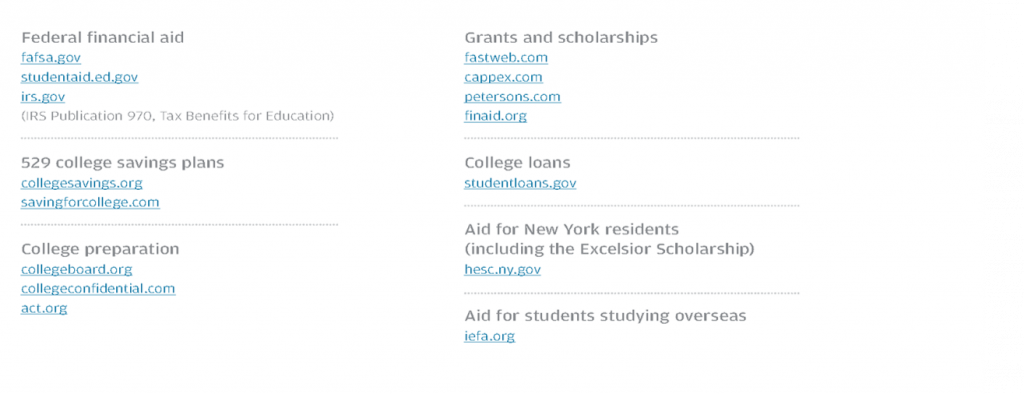
Task: Follow the act.org link
Action: (x=44, y=308)
